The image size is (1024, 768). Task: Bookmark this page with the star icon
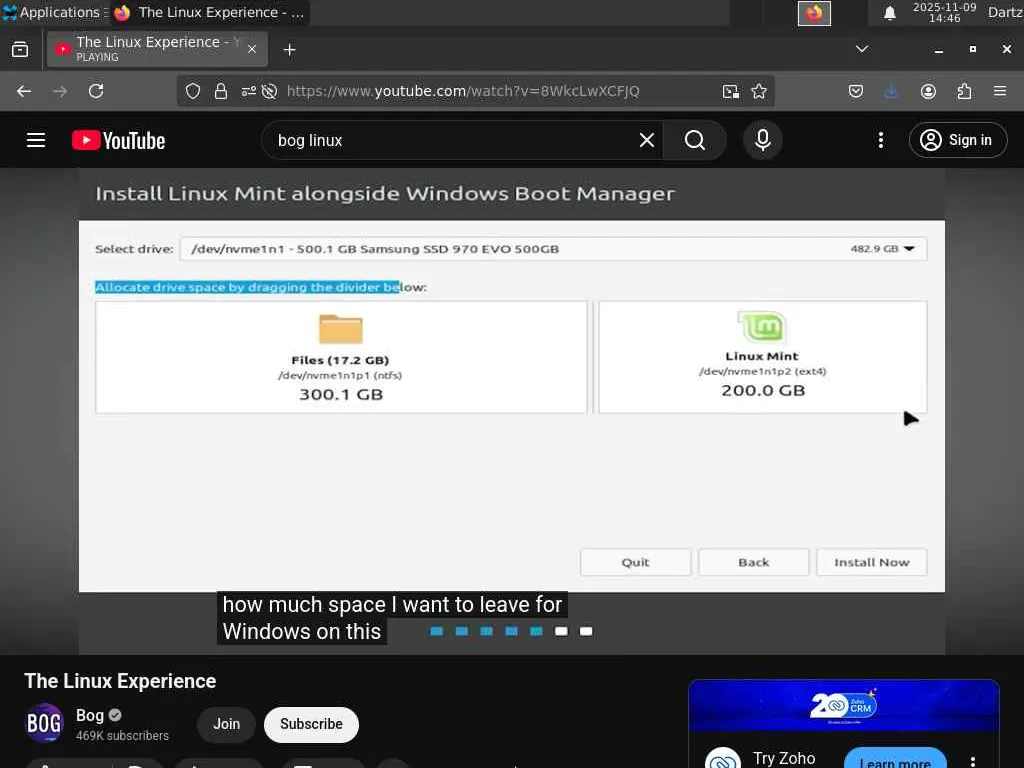(759, 91)
